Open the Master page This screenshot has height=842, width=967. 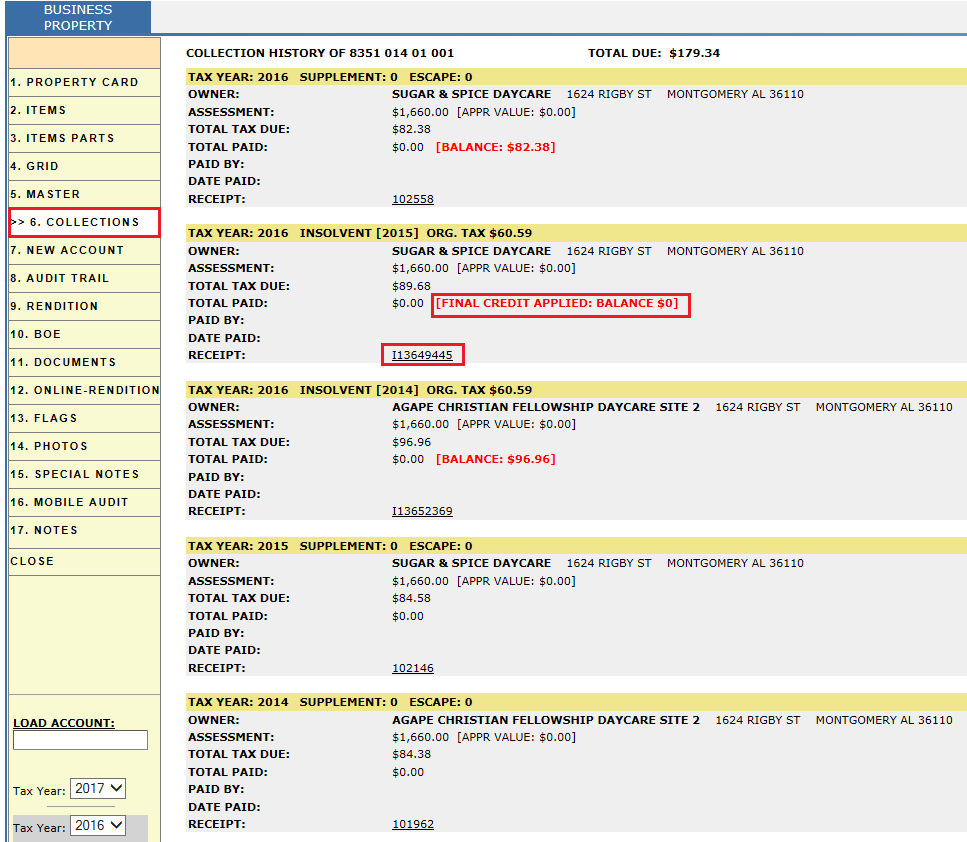pos(84,194)
